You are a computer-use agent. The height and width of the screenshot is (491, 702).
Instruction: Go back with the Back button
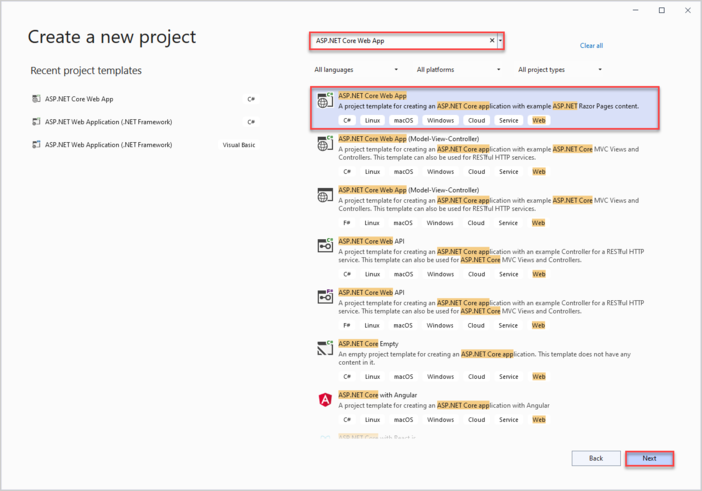pos(596,458)
